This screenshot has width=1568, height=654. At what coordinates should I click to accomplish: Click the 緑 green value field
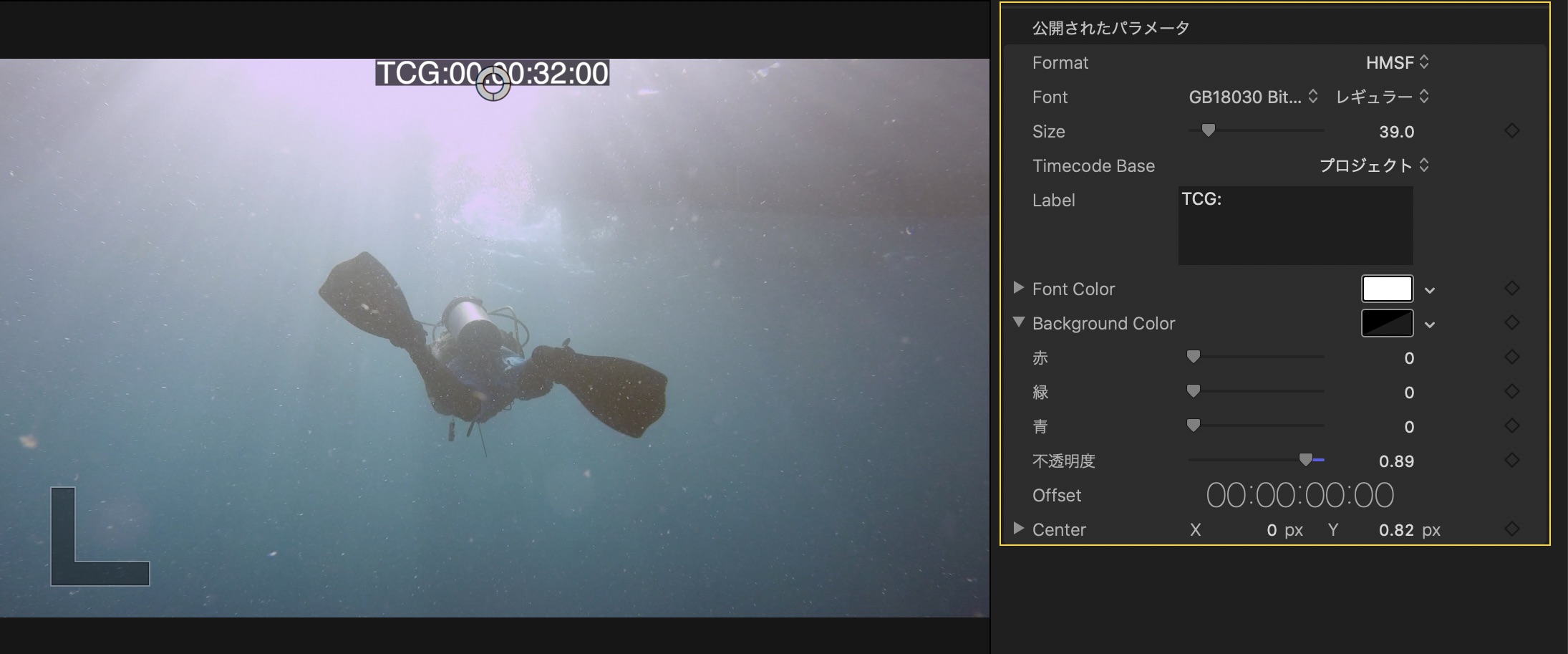pyautogui.click(x=1408, y=393)
